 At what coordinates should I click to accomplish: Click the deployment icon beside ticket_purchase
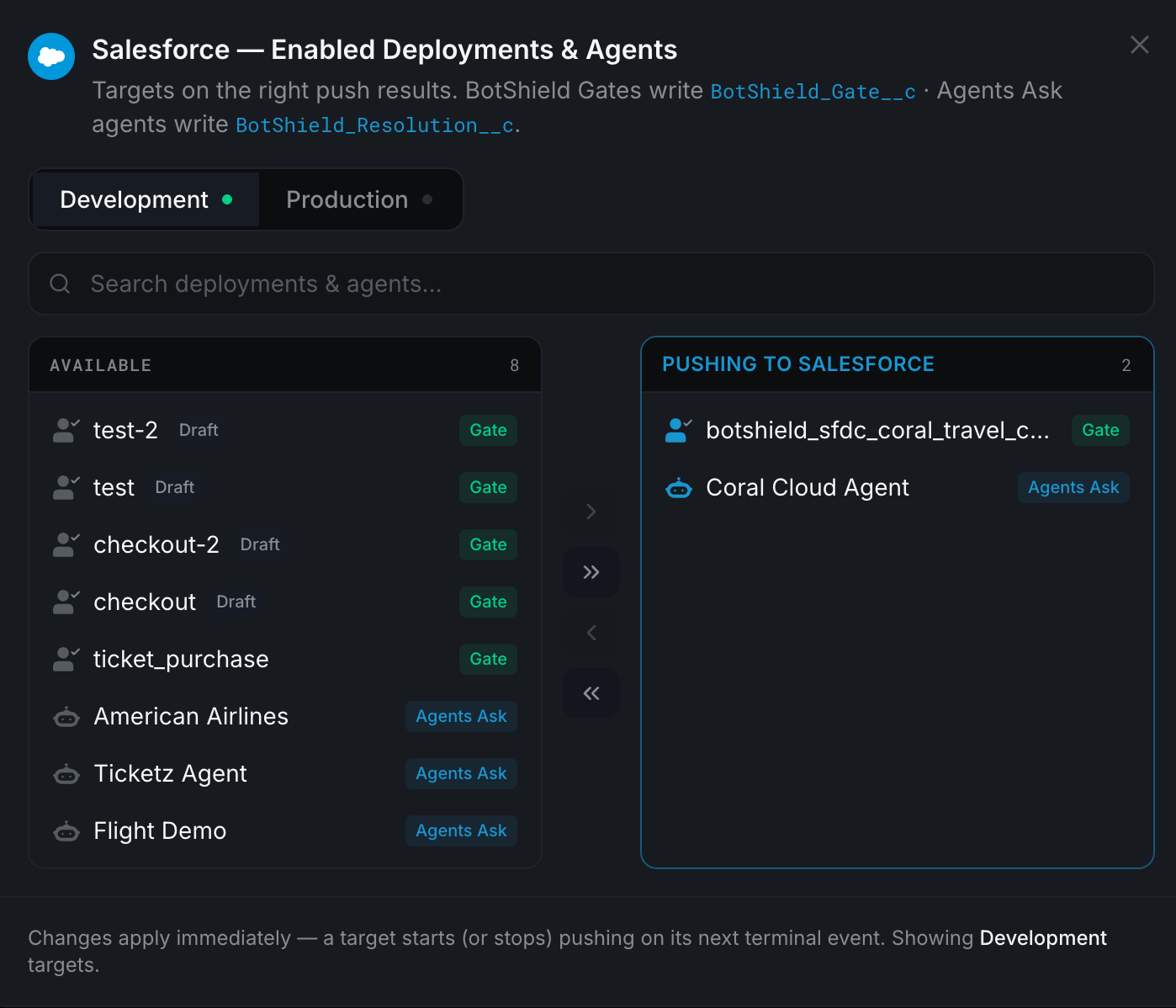click(66, 659)
